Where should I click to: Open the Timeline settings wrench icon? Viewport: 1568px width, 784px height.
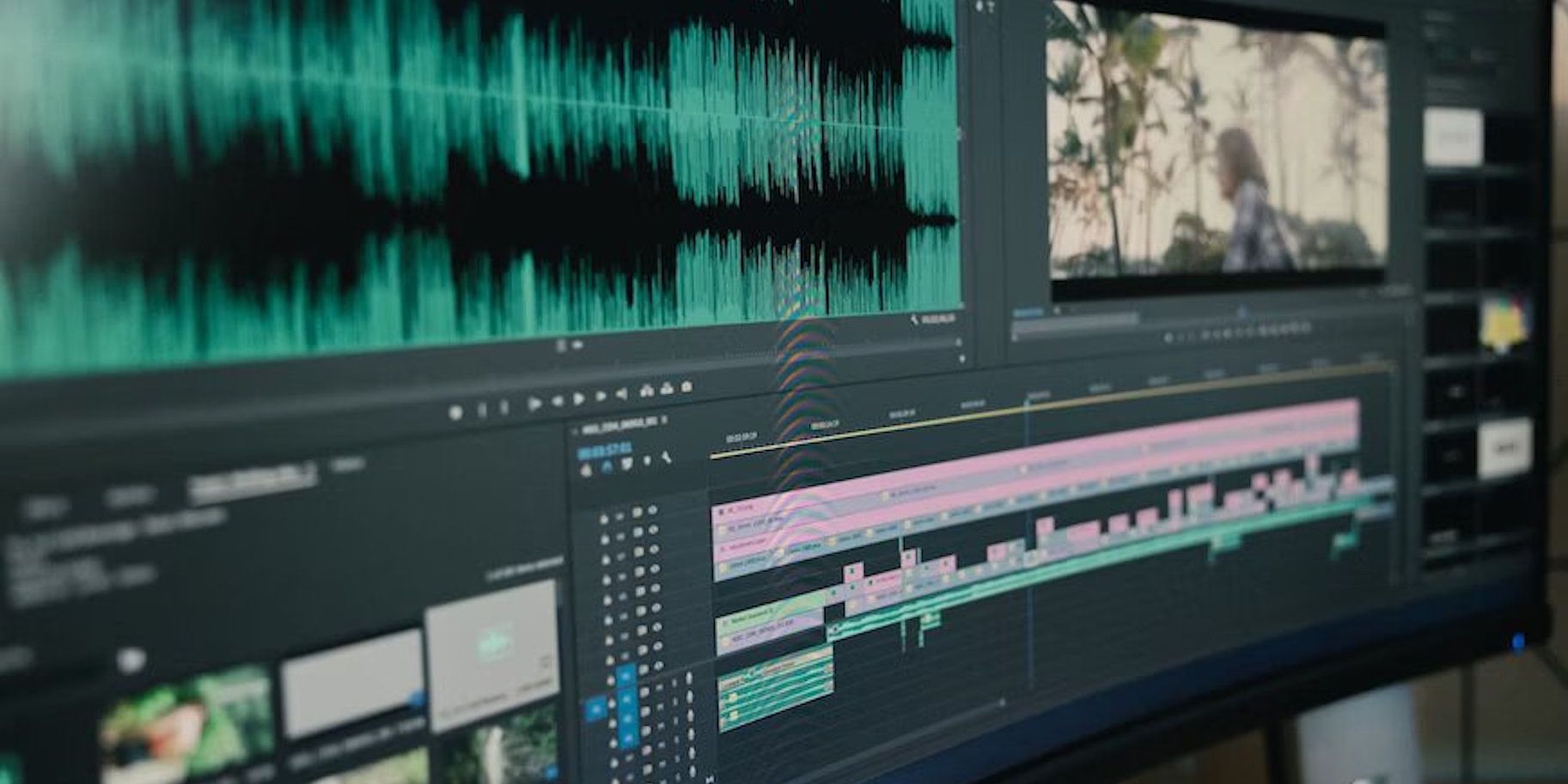[x=667, y=458]
